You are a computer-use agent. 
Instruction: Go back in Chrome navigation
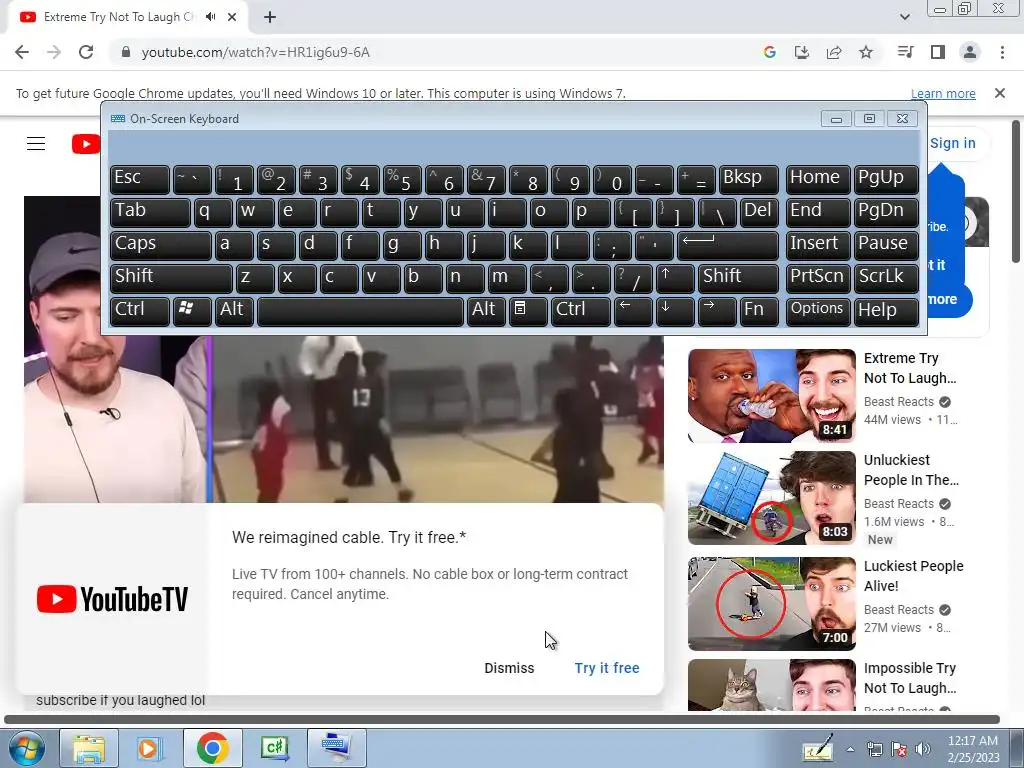[22, 52]
